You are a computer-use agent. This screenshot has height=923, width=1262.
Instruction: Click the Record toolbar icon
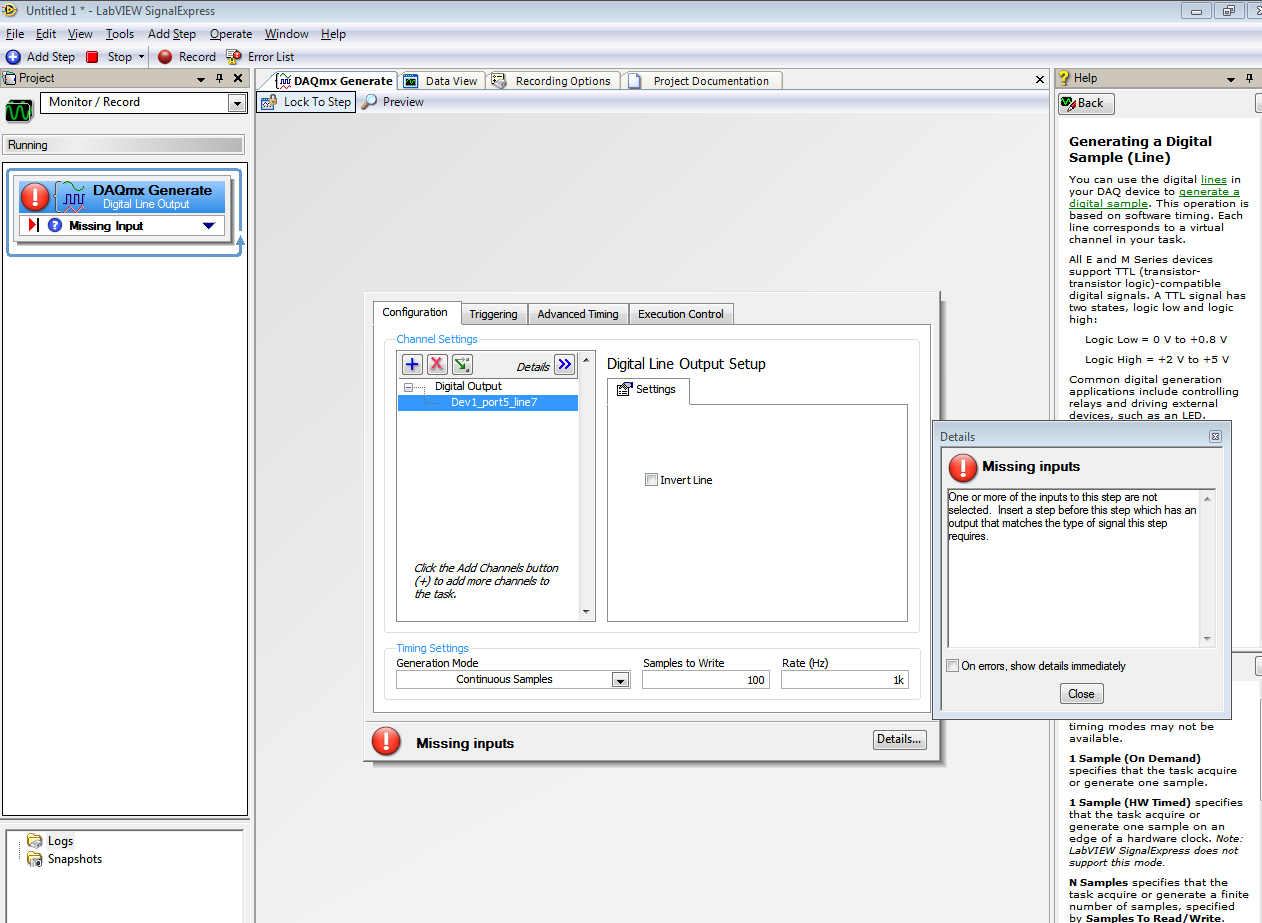[165, 57]
